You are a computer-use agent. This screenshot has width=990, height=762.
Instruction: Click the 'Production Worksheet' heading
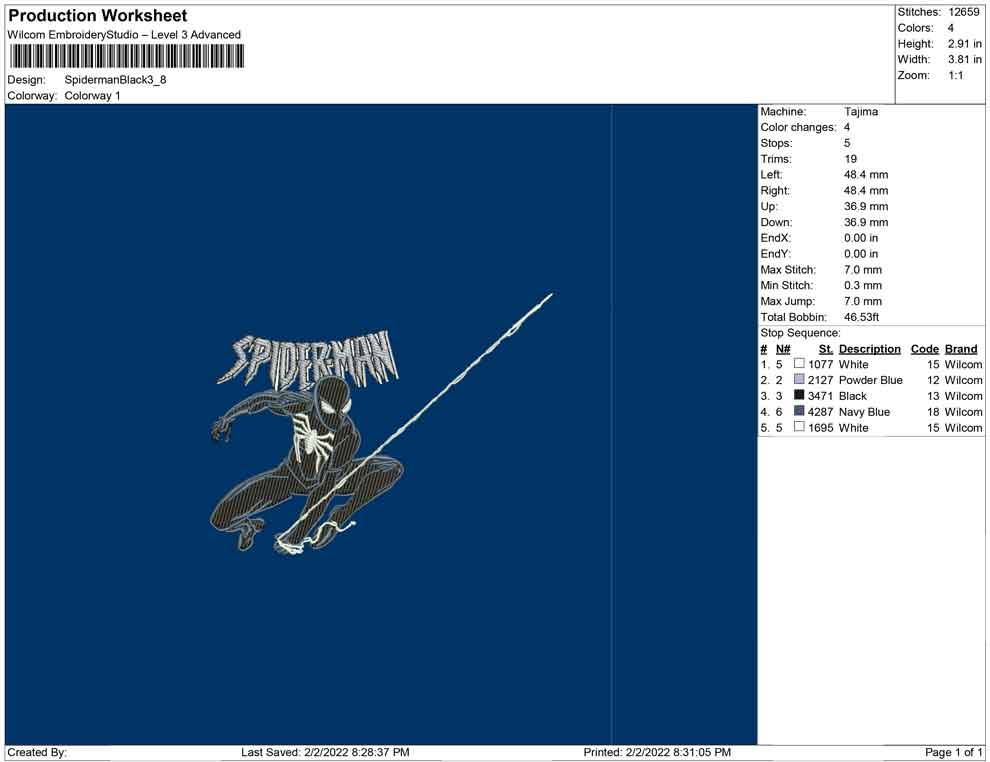pos(98,16)
